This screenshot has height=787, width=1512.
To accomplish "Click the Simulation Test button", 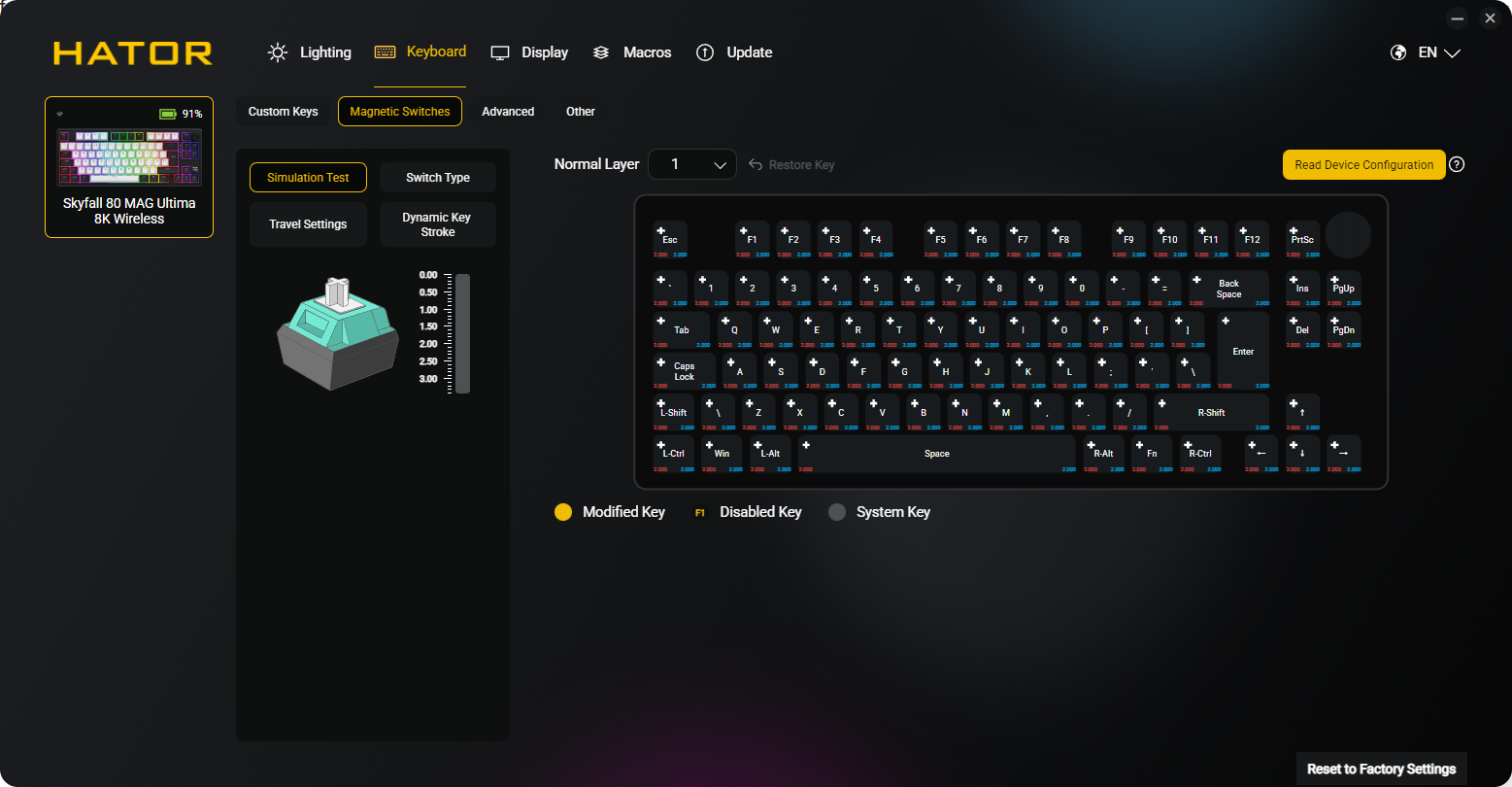I will tap(308, 178).
